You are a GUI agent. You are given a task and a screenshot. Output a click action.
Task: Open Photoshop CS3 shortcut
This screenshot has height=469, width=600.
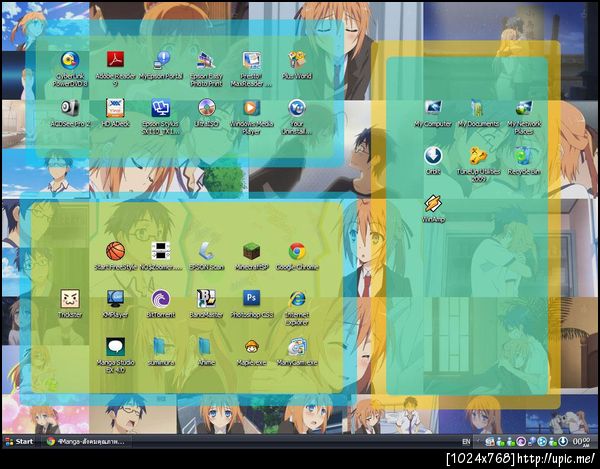click(x=251, y=298)
